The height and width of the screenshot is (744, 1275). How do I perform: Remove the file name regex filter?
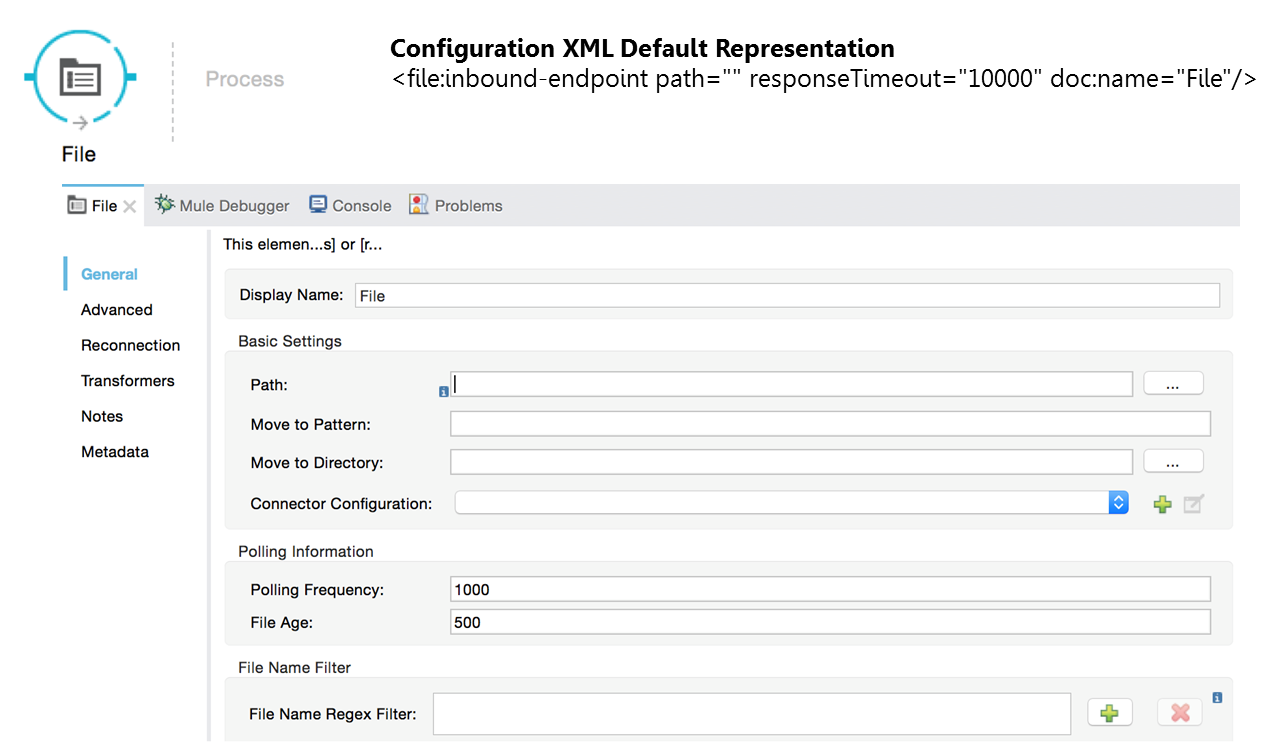point(1180,713)
